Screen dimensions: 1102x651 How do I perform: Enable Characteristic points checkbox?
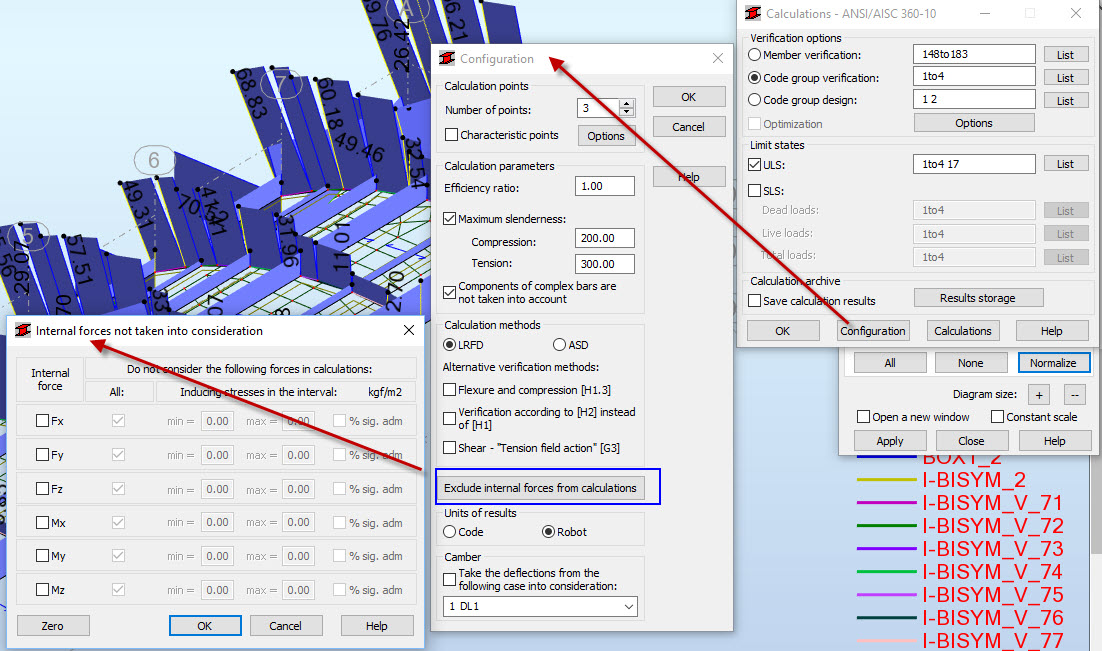(x=451, y=135)
